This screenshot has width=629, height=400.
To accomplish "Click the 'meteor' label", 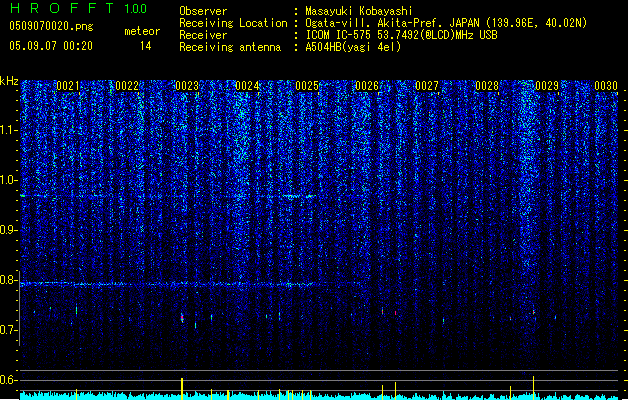I will click(x=142, y=31).
